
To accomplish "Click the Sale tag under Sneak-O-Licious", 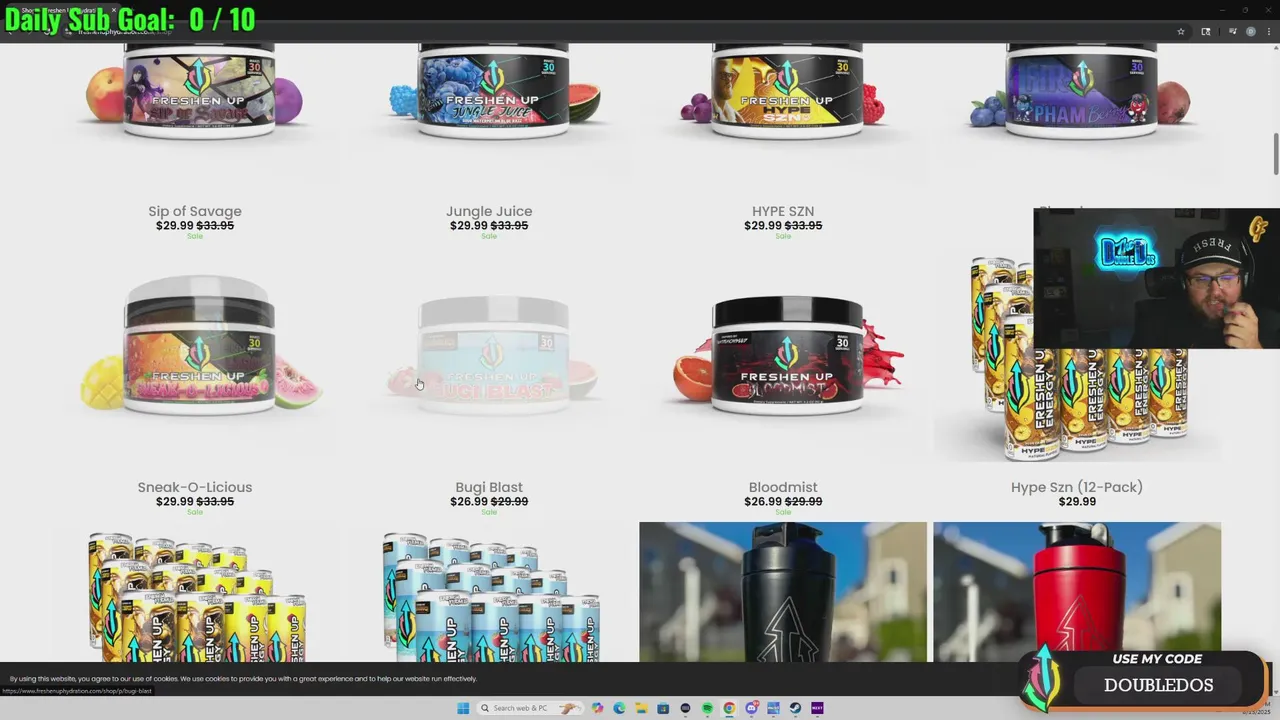I will pos(195,512).
